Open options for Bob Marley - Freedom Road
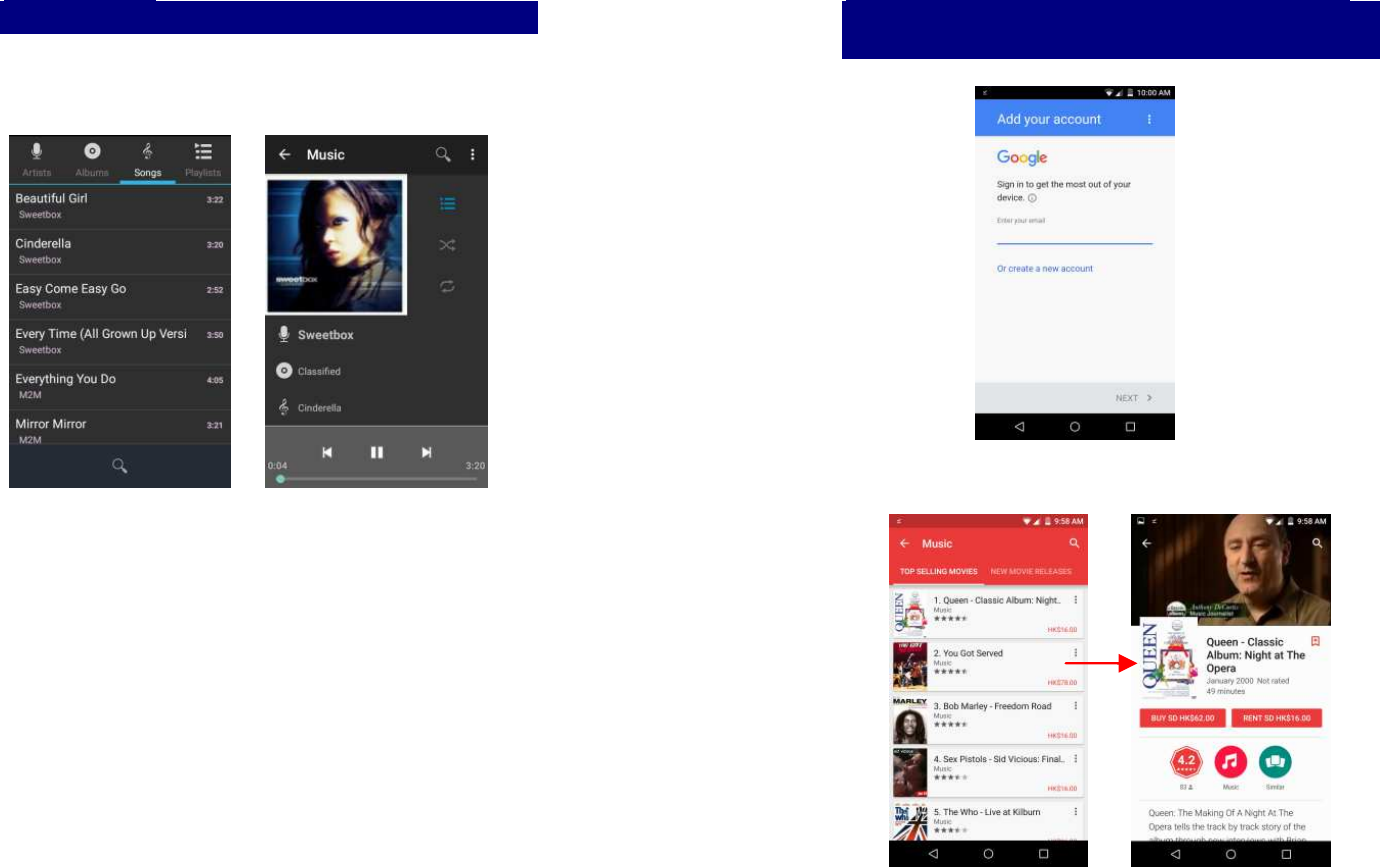The width and height of the screenshot is (1380, 867). [x=1075, y=706]
